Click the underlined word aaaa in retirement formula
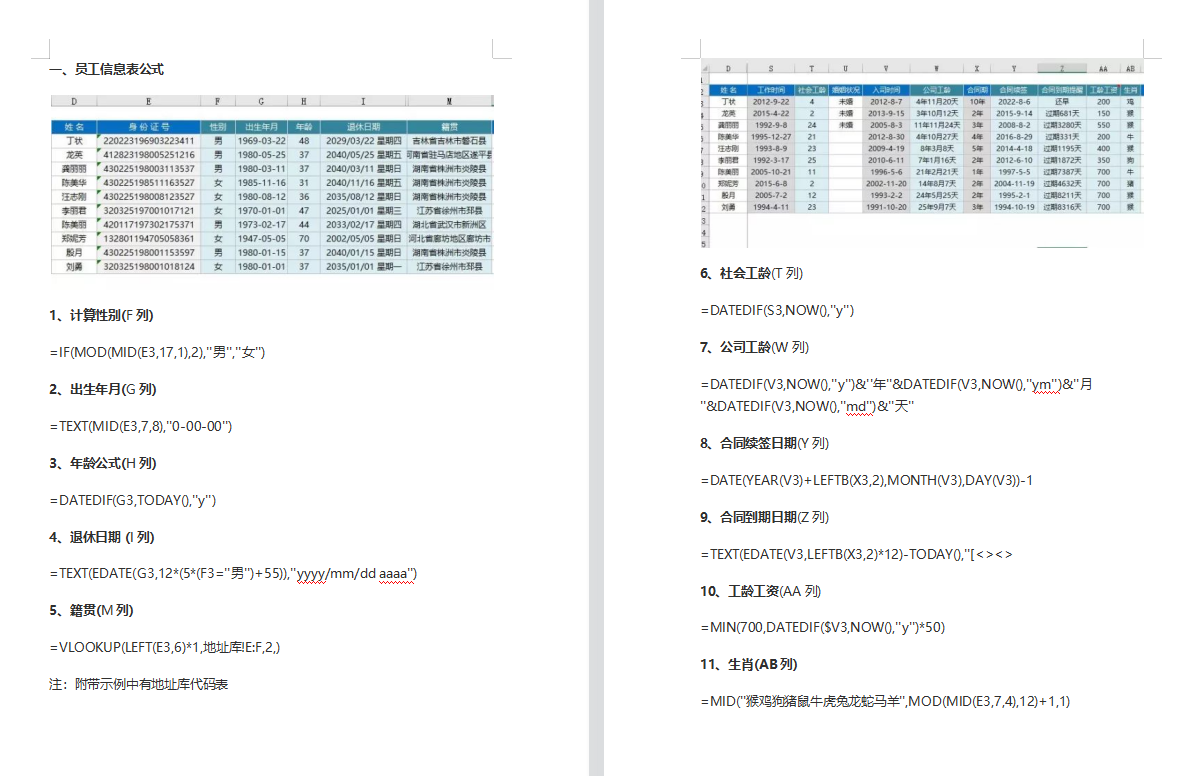Image resolution: width=1190 pixels, height=776 pixels. pos(393,574)
